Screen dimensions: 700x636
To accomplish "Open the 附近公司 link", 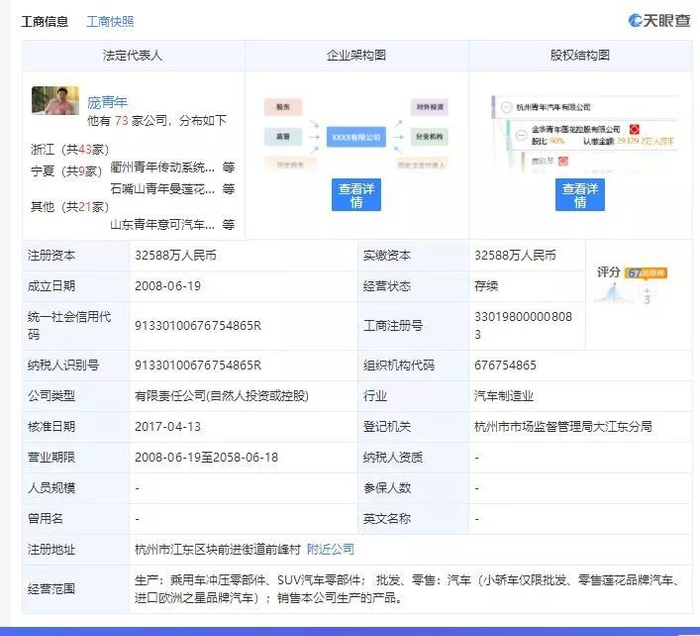I will point(330,549).
